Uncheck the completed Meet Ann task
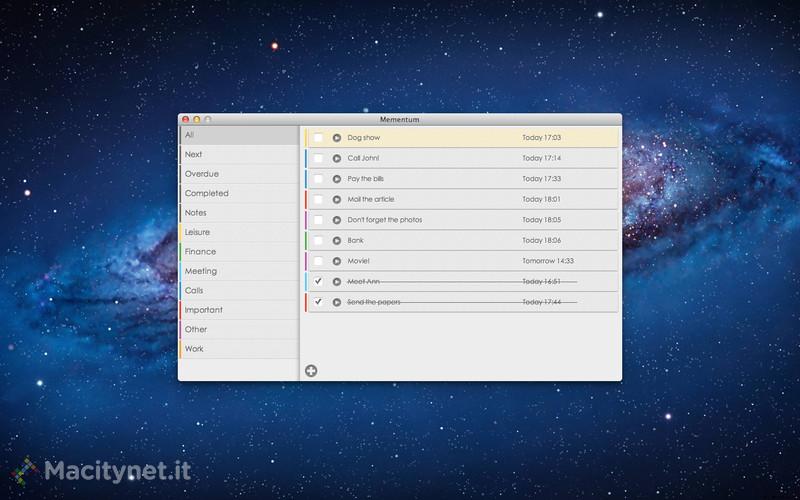Screen dimensions: 800x500 click(x=318, y=281)
